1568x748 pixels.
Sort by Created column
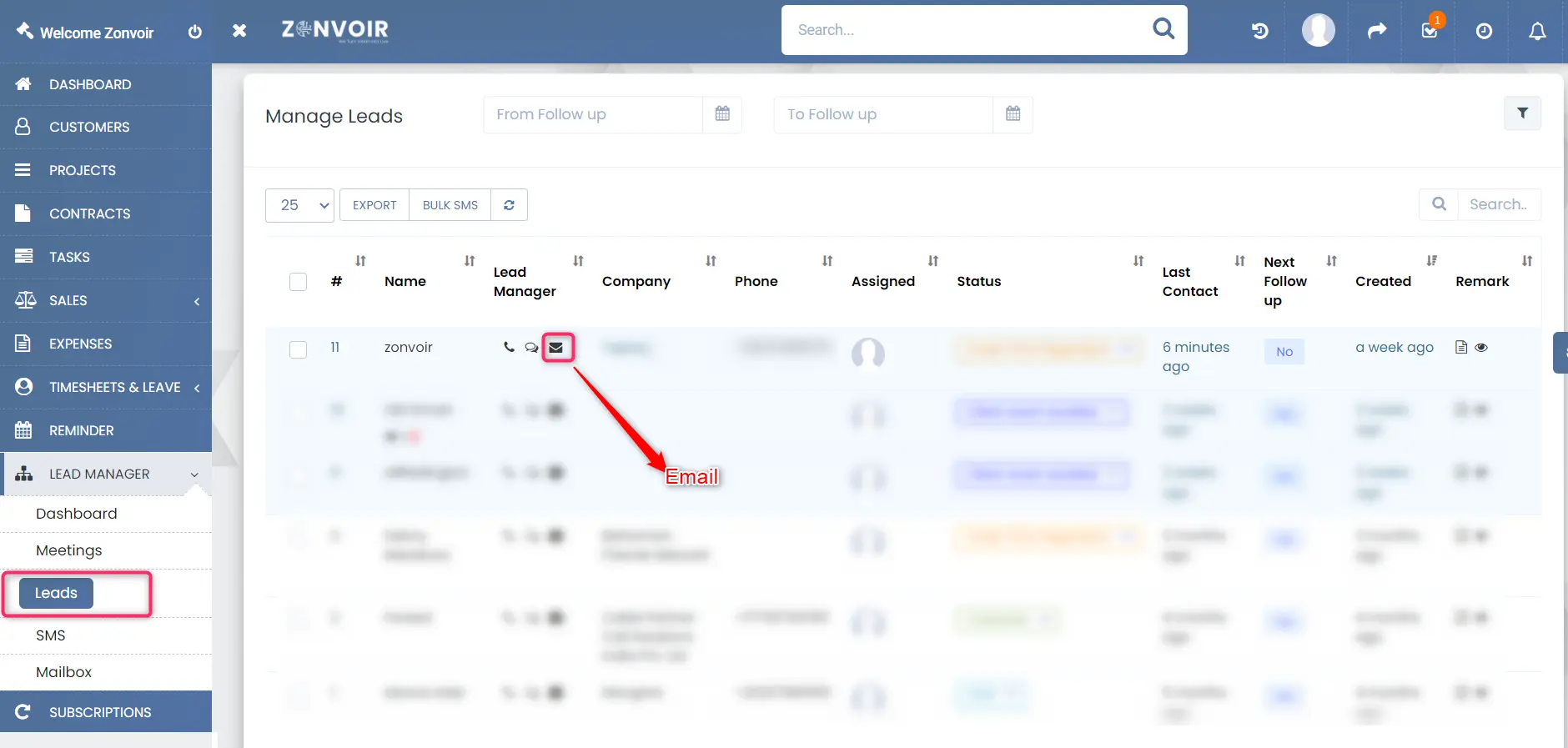[x=1431, y=261]
